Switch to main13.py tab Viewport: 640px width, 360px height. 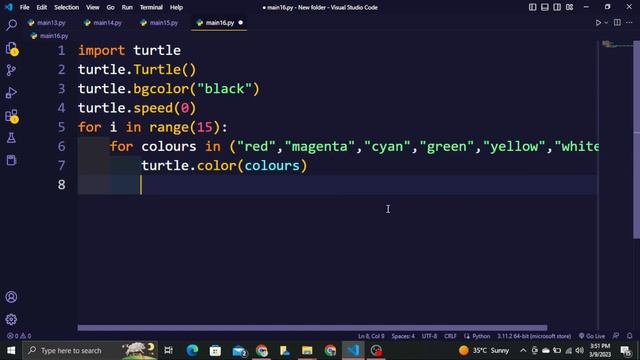coord(47,23)
